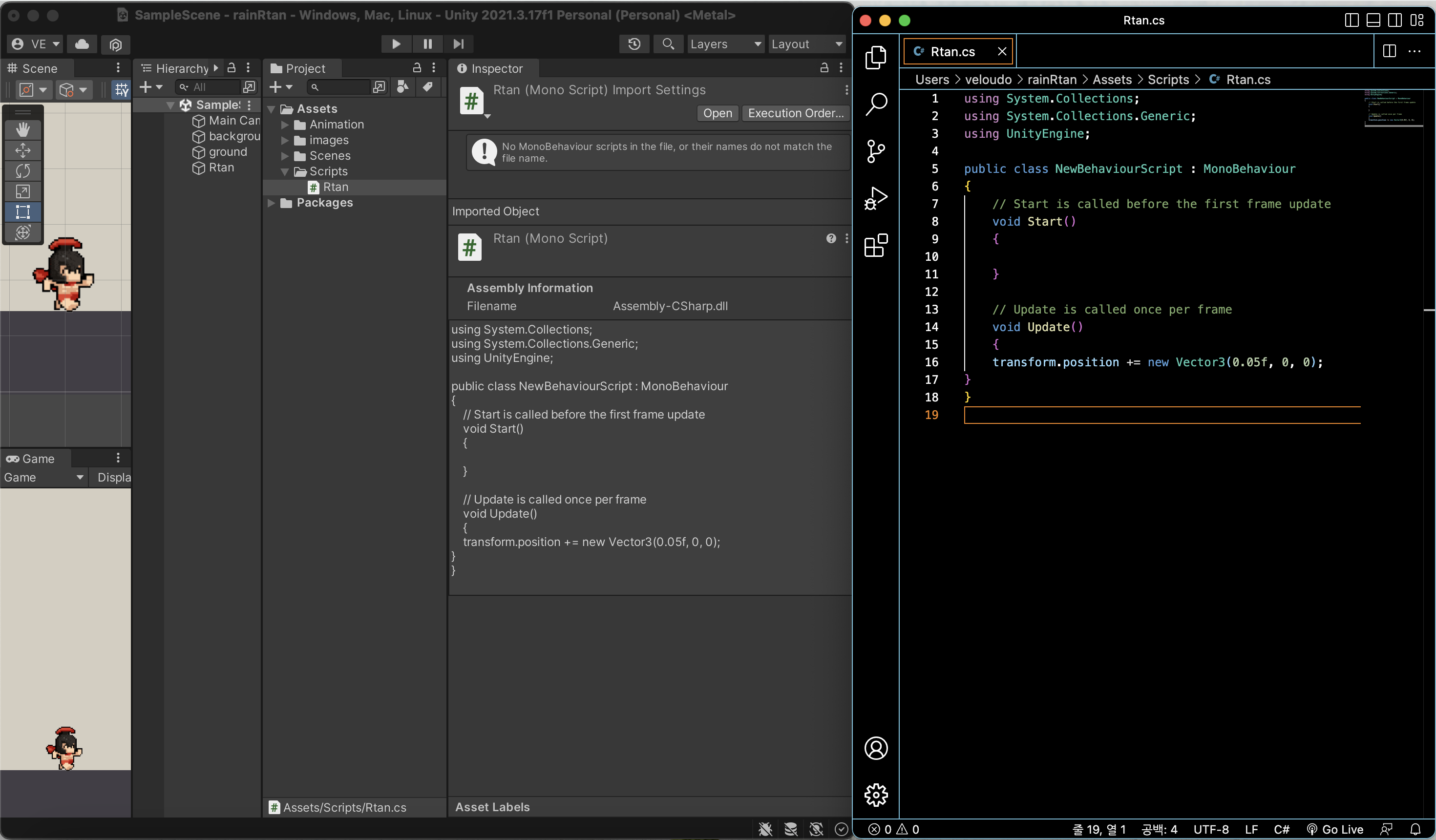Toggle VS Code bottom panel layout
1436x840 pixels.
pos(1373,20)
